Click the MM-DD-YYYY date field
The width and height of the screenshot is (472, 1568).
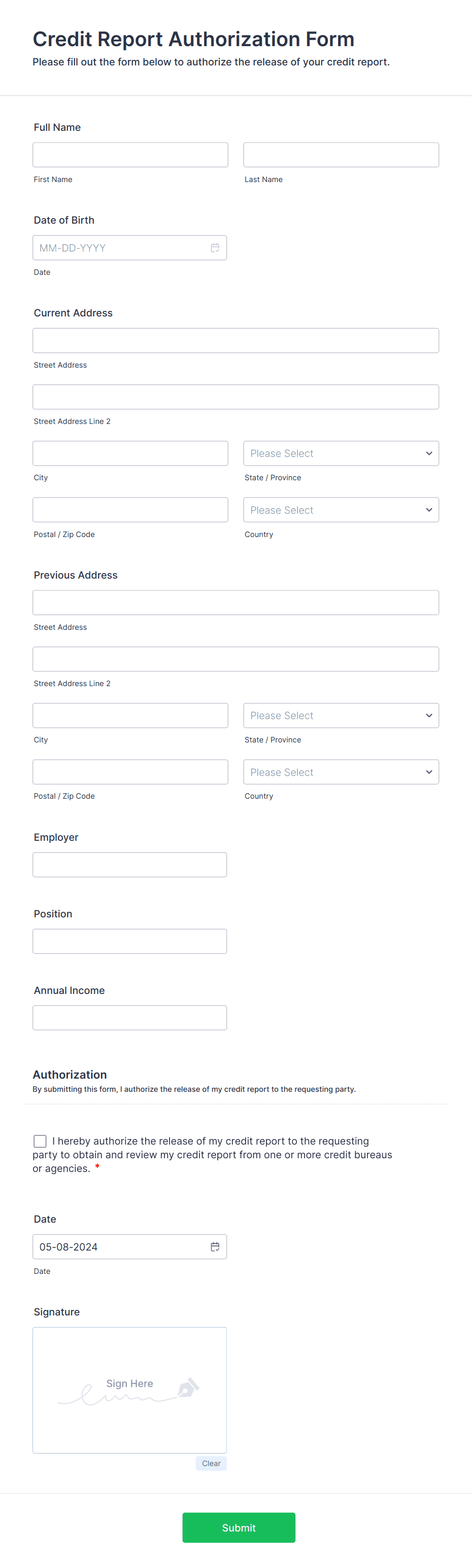122,247
